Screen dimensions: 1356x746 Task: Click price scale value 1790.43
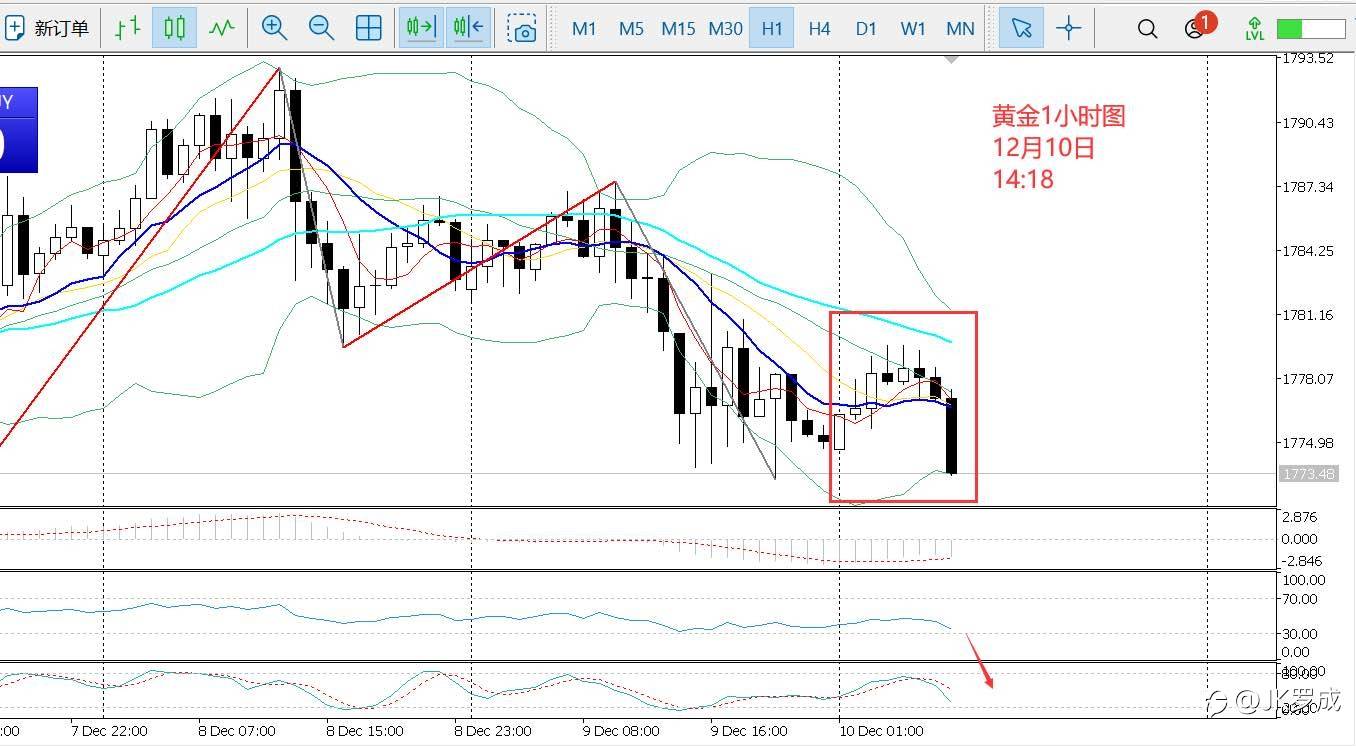point(1309,123)
